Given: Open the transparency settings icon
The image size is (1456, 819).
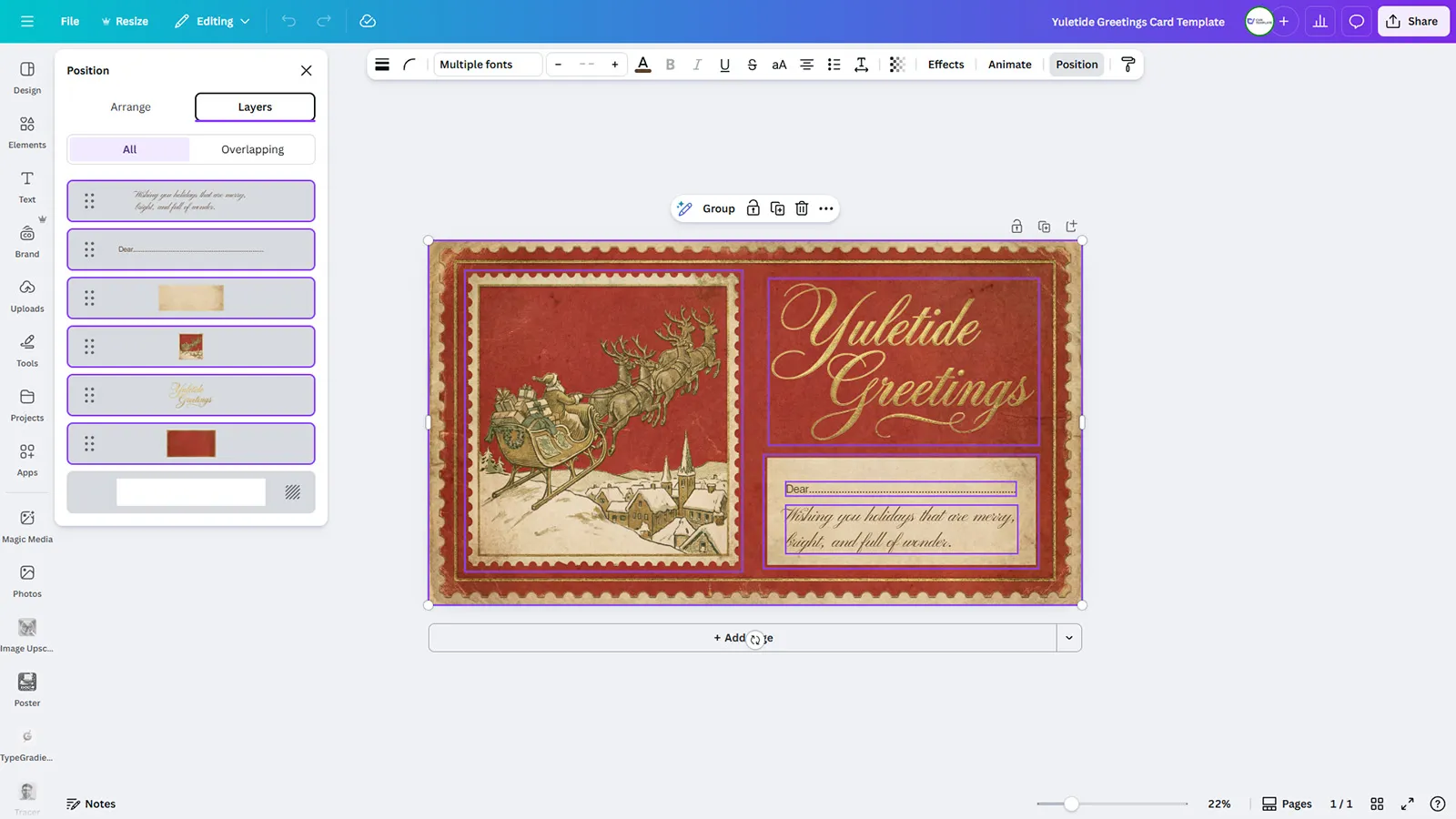Looking at the screenshot, I should [x=897, y=64].
